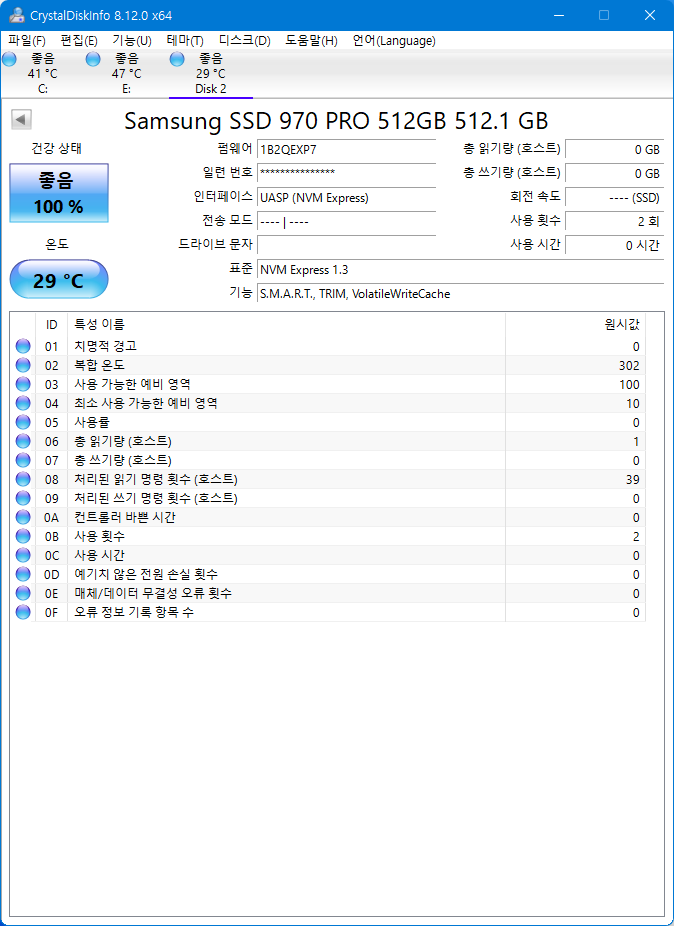
Task: Click status orb for 04 최소 사용 가능한 예비 영역
Action: (x=23, y=403)
